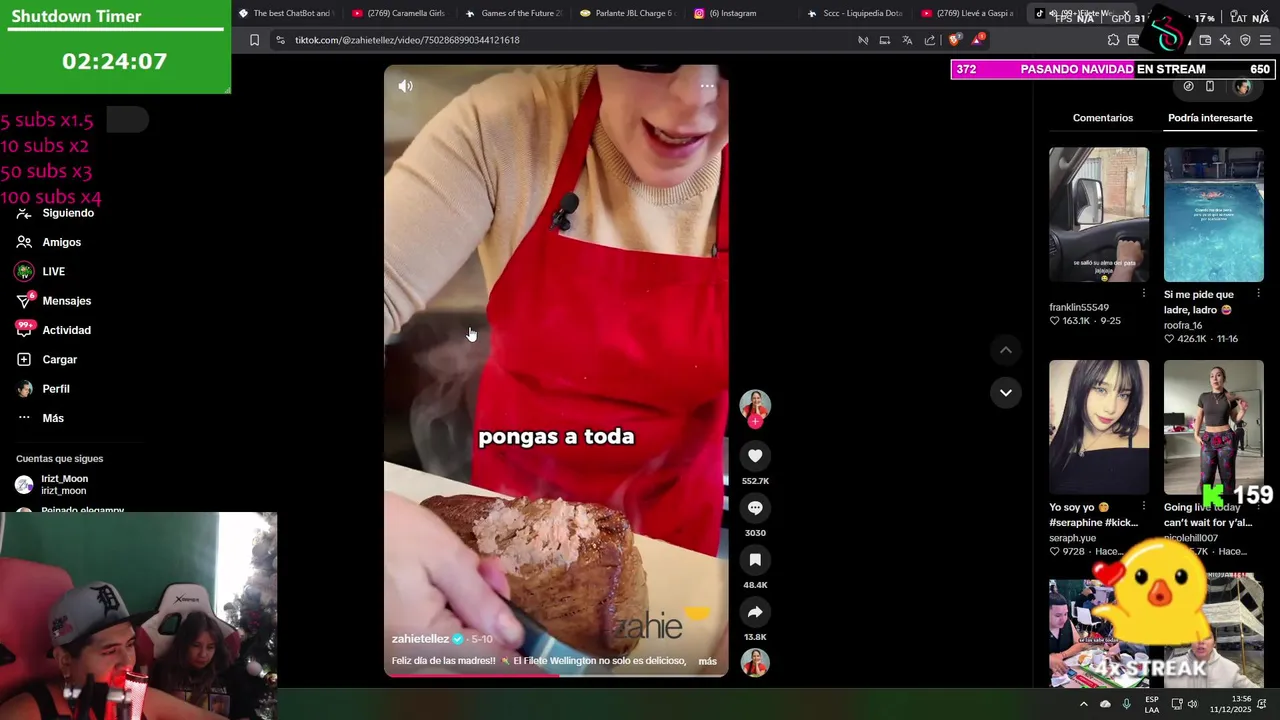Open the profile avatar in header pill

pyautogui.click(x=1243, y=87)
